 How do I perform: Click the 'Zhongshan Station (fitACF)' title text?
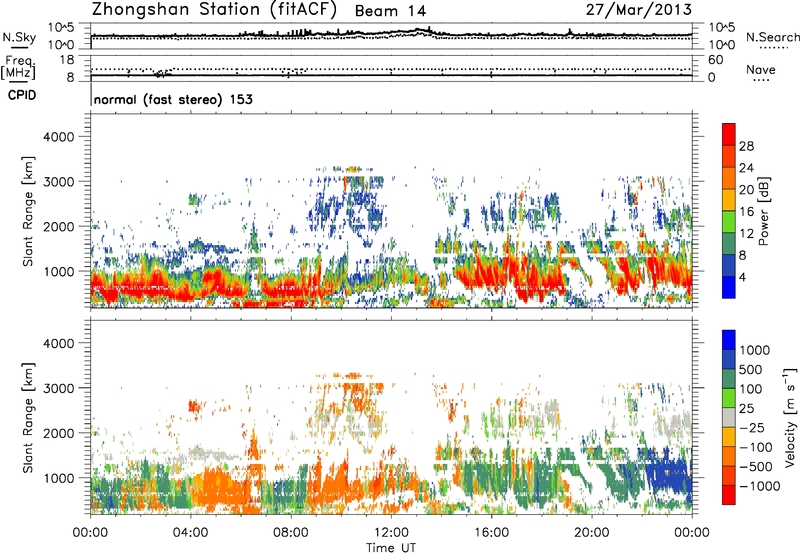[x=214, y=10]
